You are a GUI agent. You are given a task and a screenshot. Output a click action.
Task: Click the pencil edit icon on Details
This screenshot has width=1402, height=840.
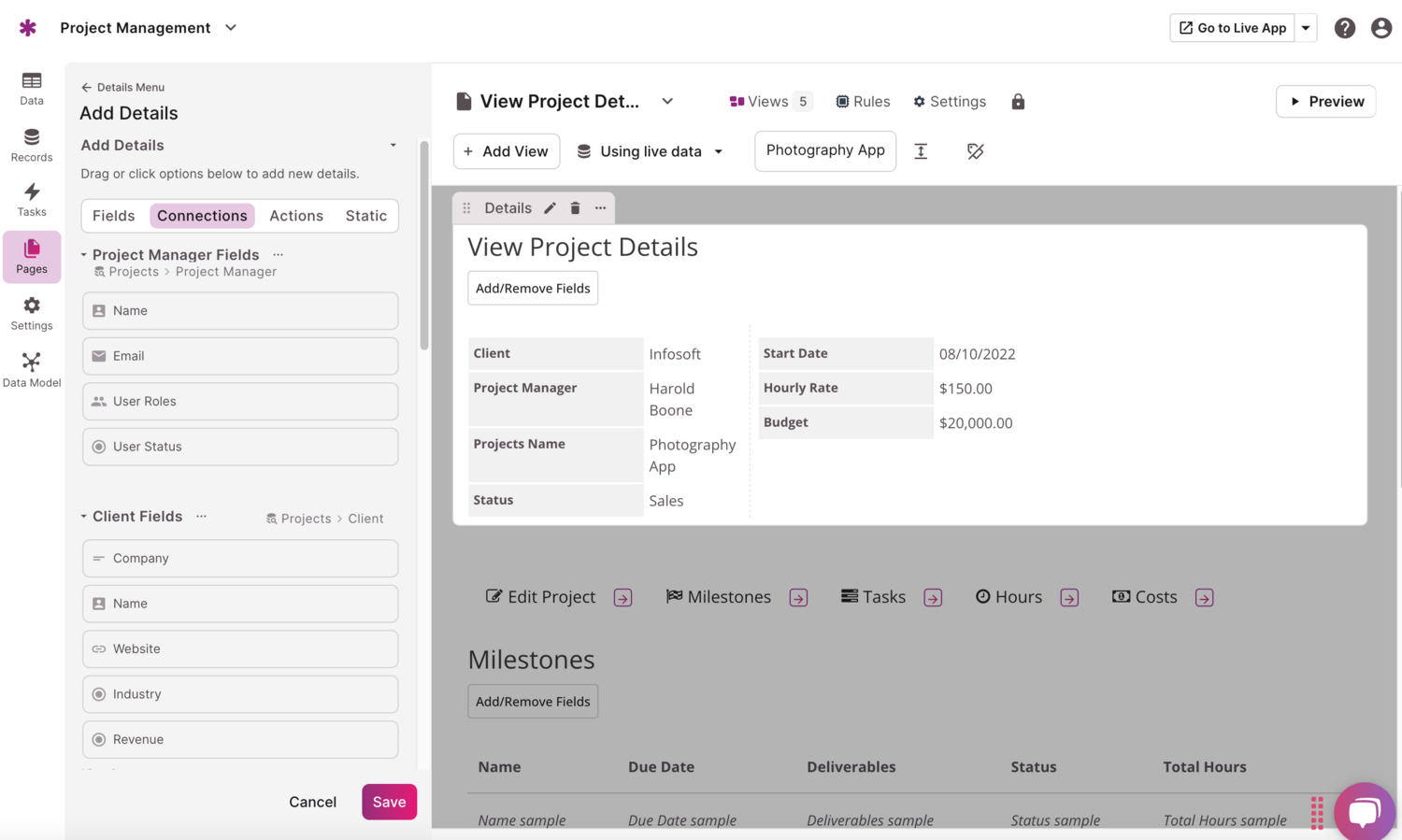(550, 208)
